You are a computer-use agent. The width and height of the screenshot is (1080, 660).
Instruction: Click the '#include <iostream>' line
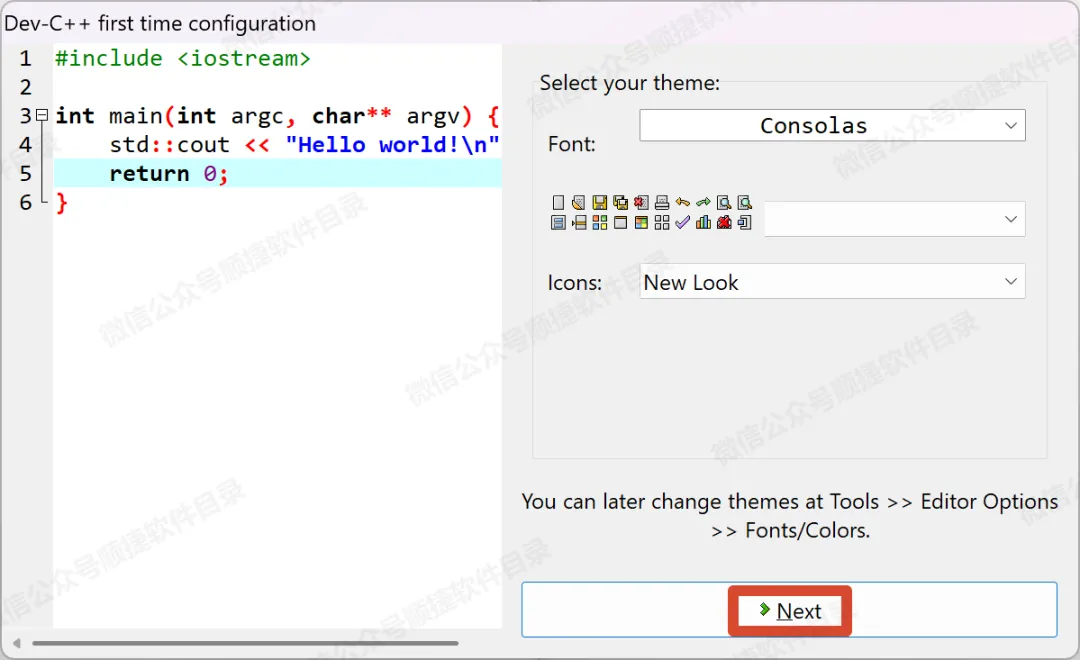click(x=183, y=59)
